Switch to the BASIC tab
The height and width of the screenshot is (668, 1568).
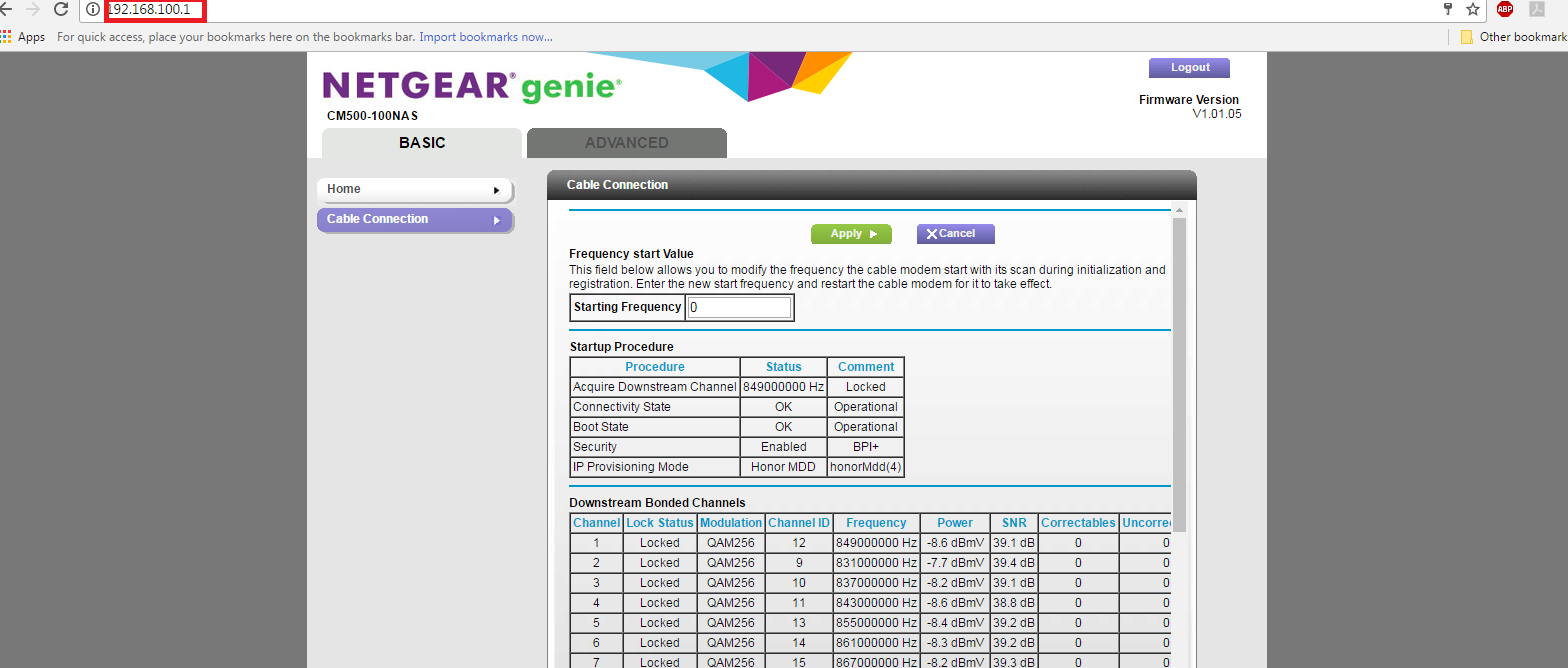[422, 143]
